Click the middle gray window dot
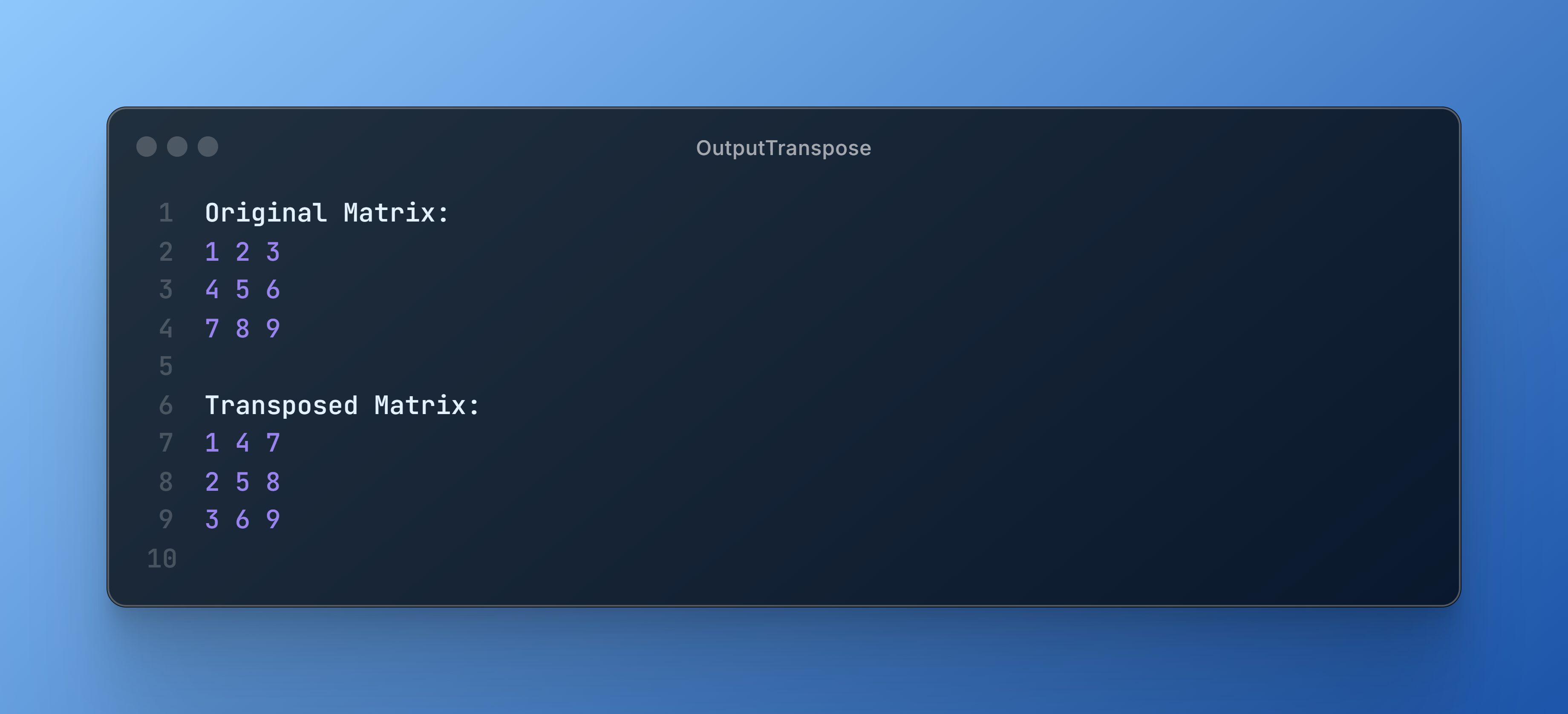Viewport: 1568px width, 714px height. click(177, 147)
